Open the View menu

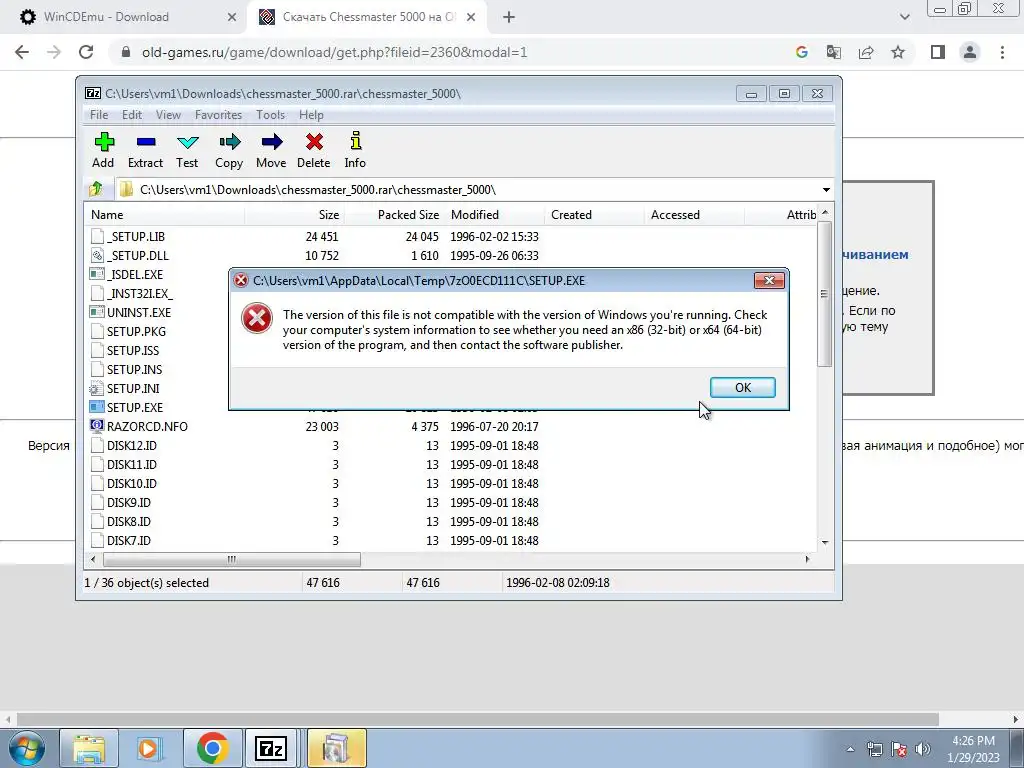pyautogui.click(x=168, y=115)
